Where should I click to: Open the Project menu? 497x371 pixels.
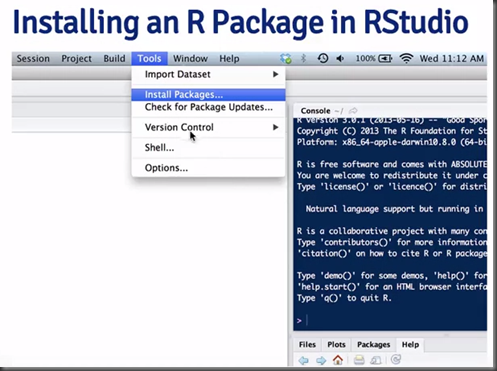pos(76,59)
